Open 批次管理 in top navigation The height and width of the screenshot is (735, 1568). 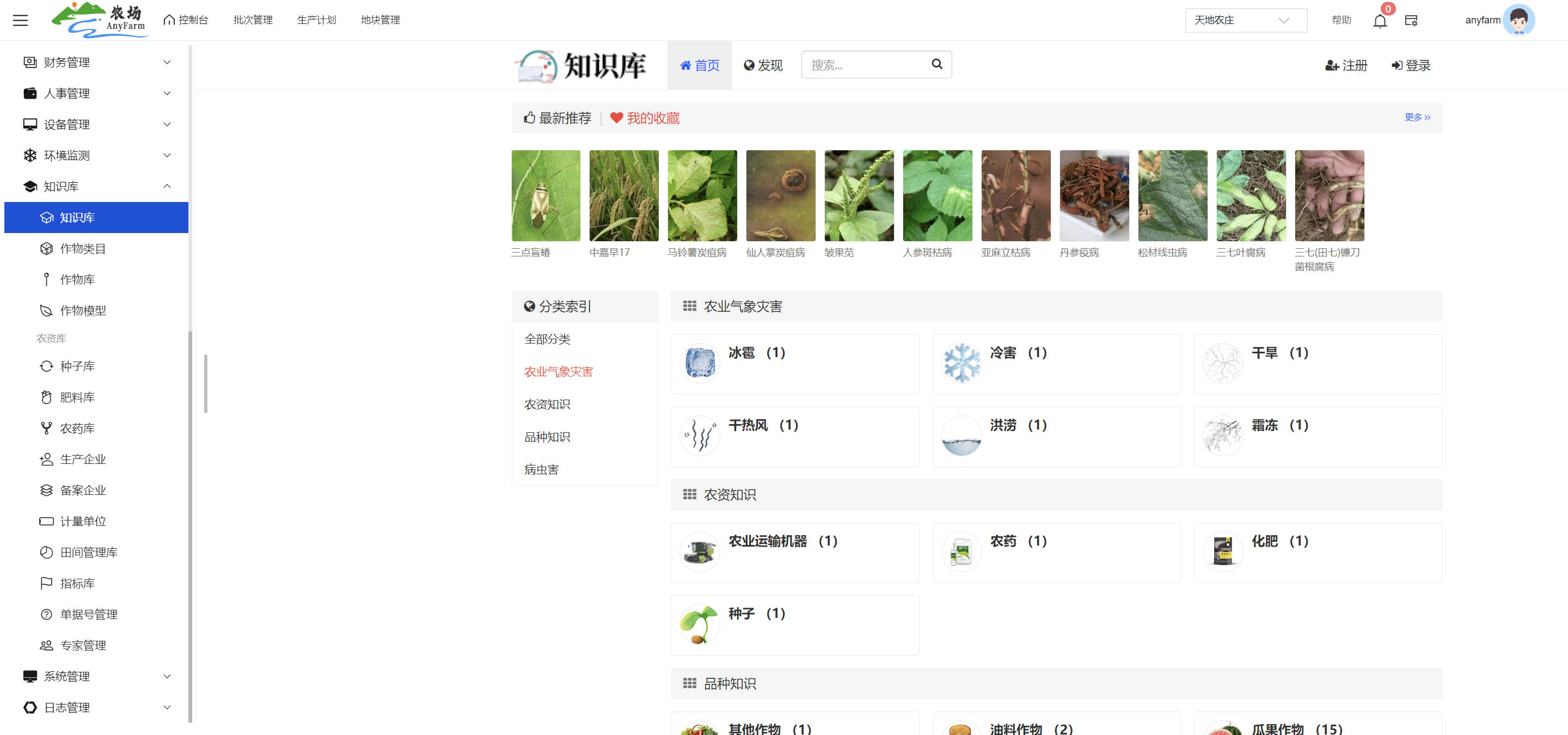[253, 20]
